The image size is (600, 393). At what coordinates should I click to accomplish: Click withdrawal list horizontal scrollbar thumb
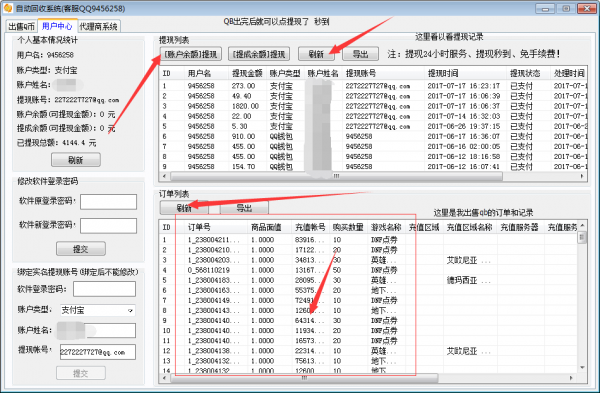click(336, 176)
